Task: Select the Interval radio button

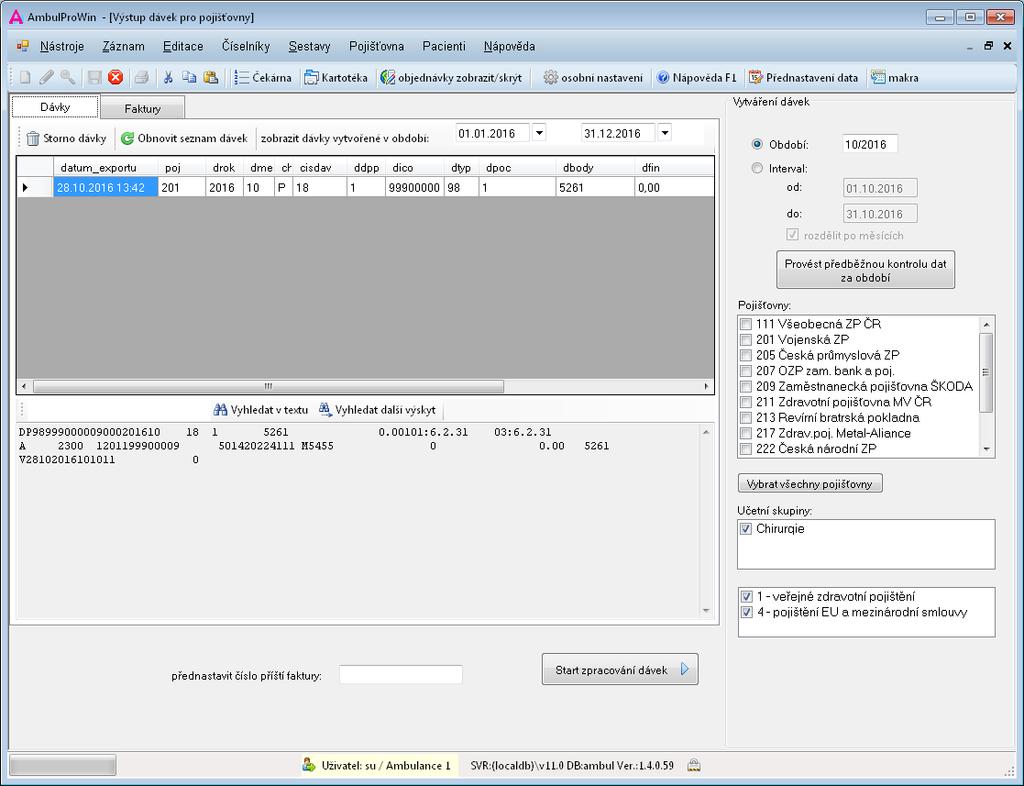Action: click(757, 168)
